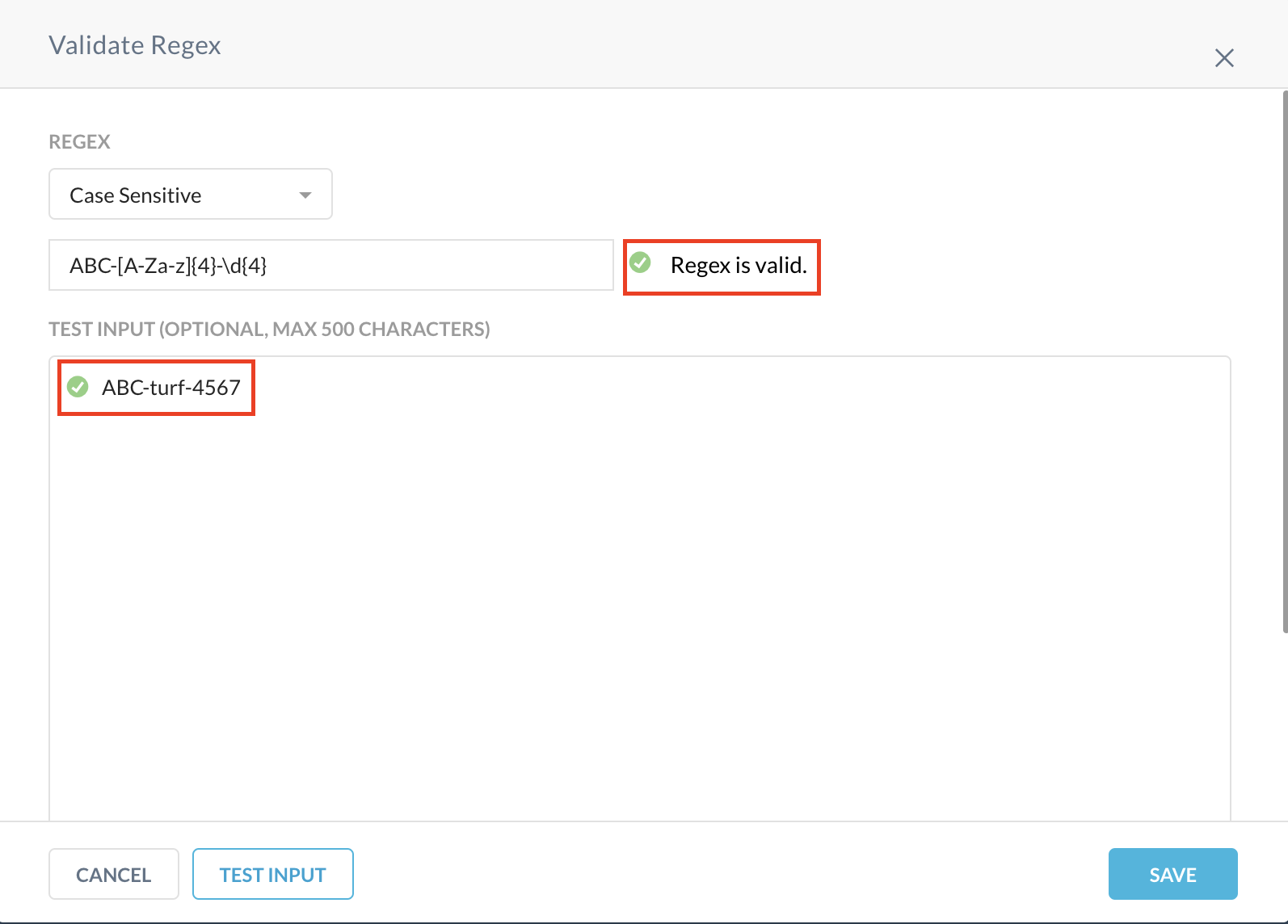Click the regex pattern input field
This screenshot has width=1288, height=924.
click(x=331, y=265)
